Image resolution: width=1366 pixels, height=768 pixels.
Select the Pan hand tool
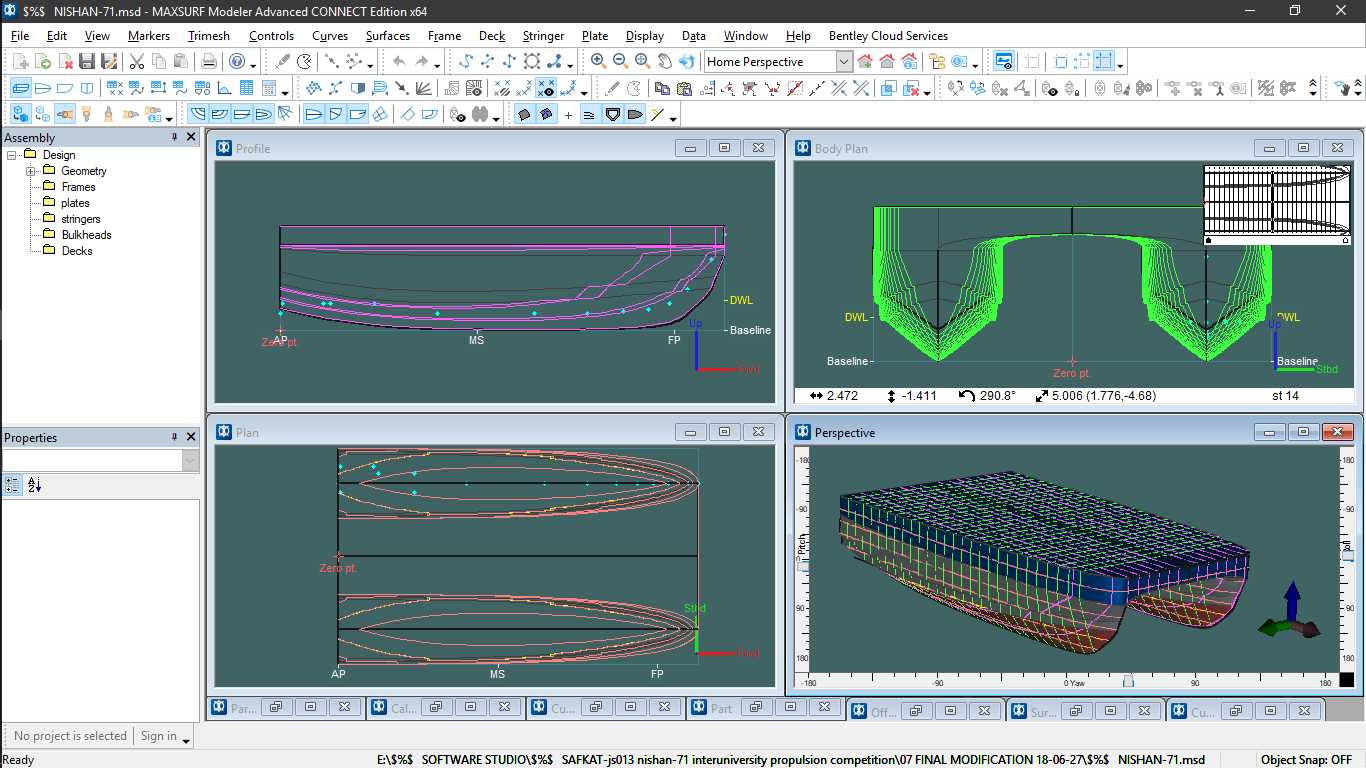click(664, 61)
